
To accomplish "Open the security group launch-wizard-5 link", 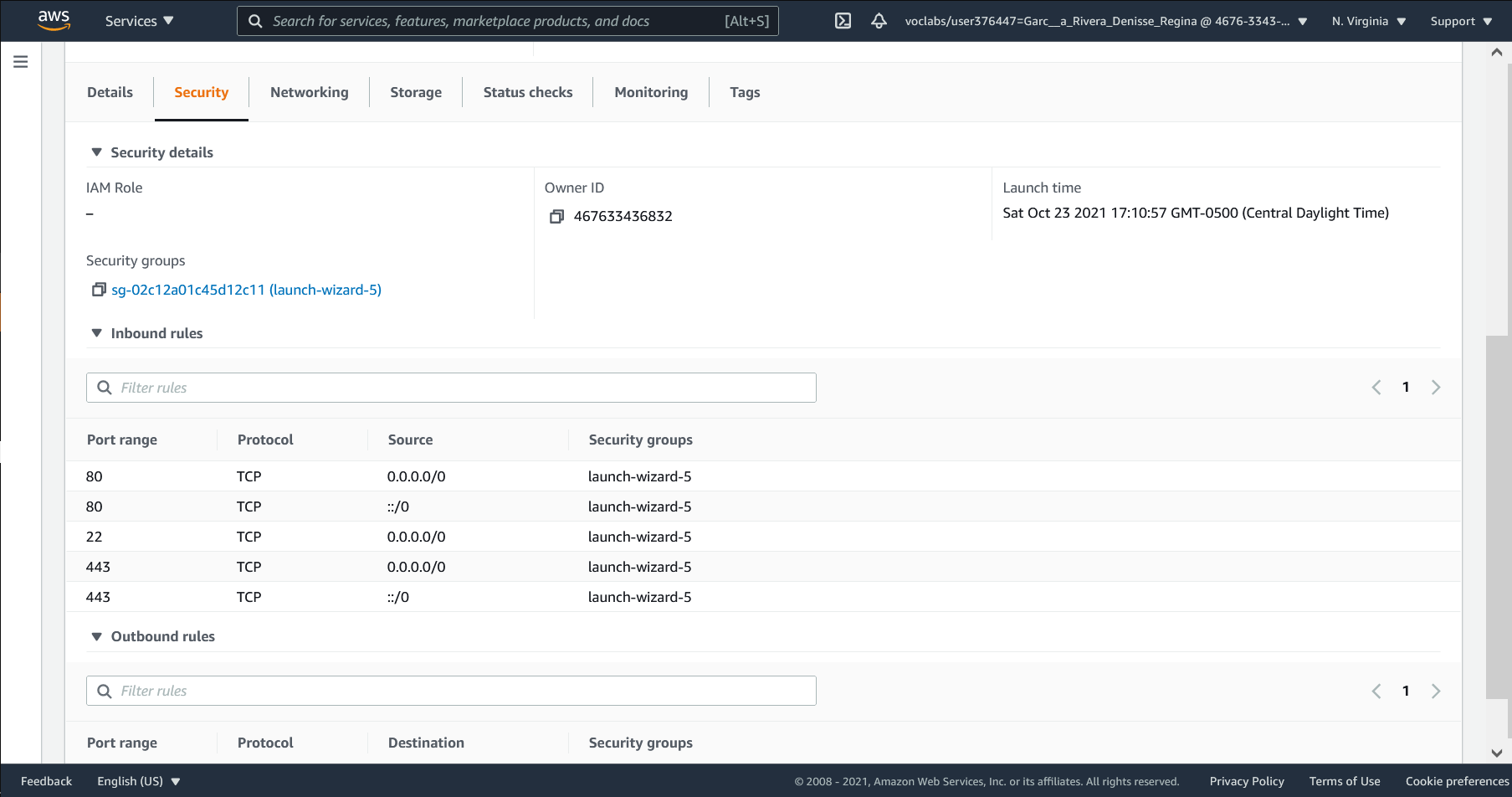I will tap(247, 289).
